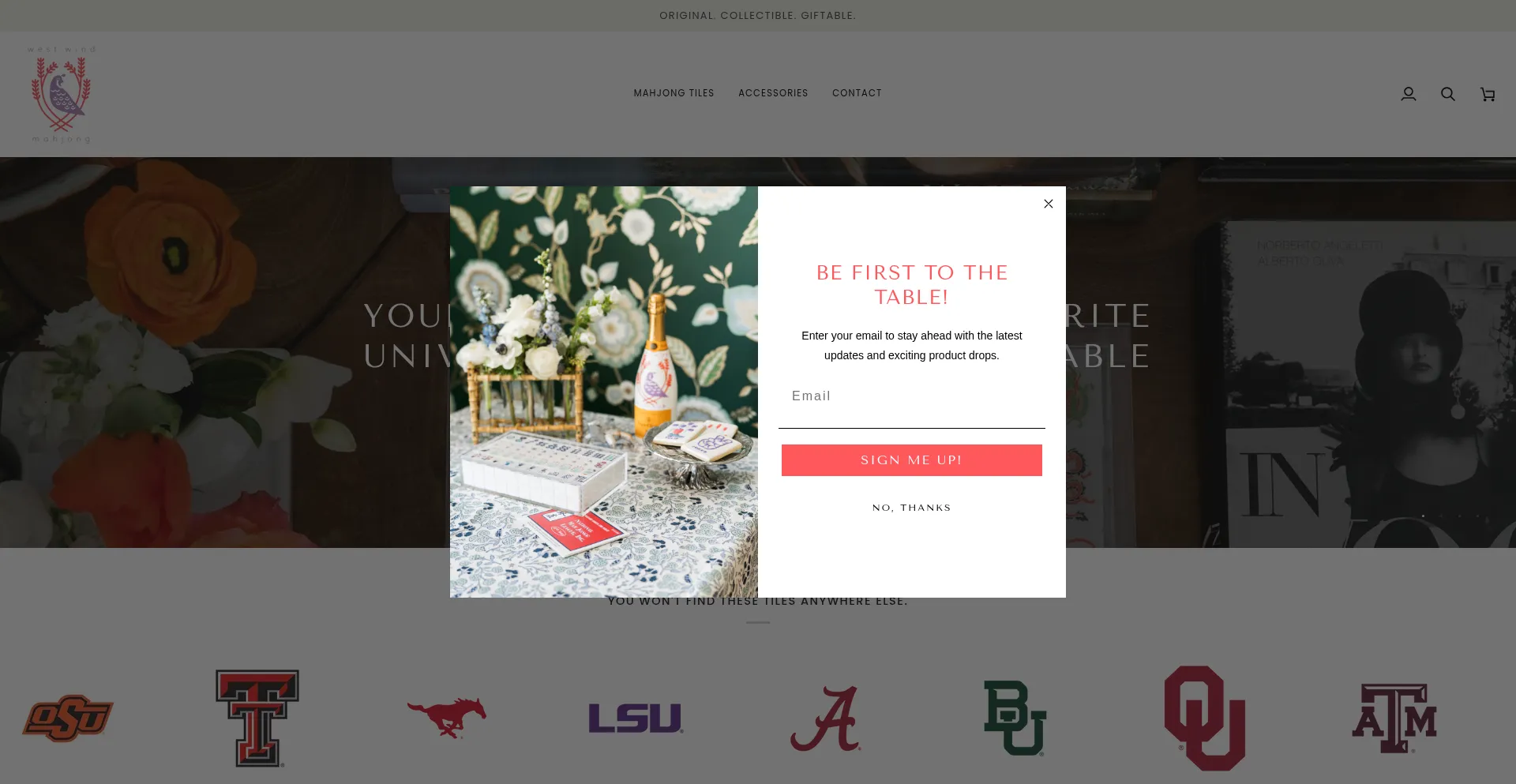Select the LSU logo
1516x784 pixels.
click(636, 718)
